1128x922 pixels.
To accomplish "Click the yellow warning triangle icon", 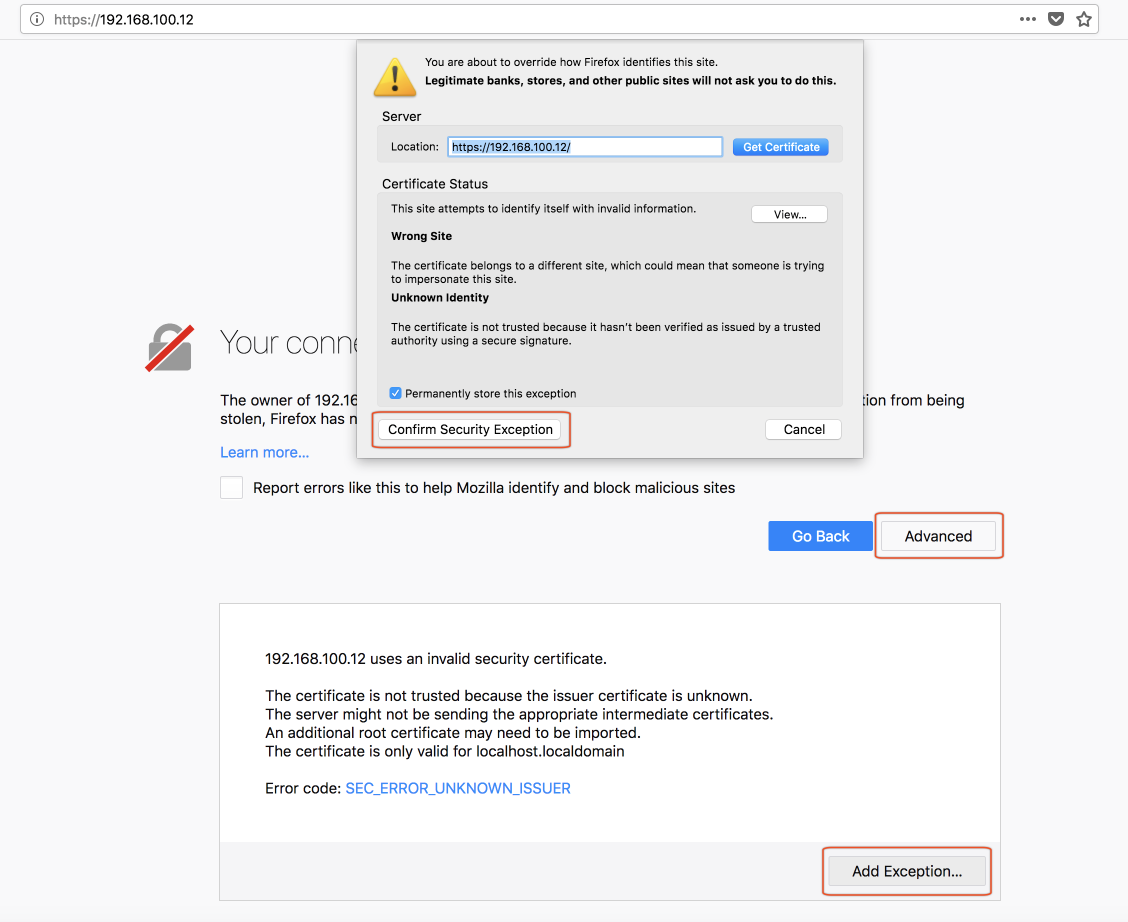I will [394, 76].
